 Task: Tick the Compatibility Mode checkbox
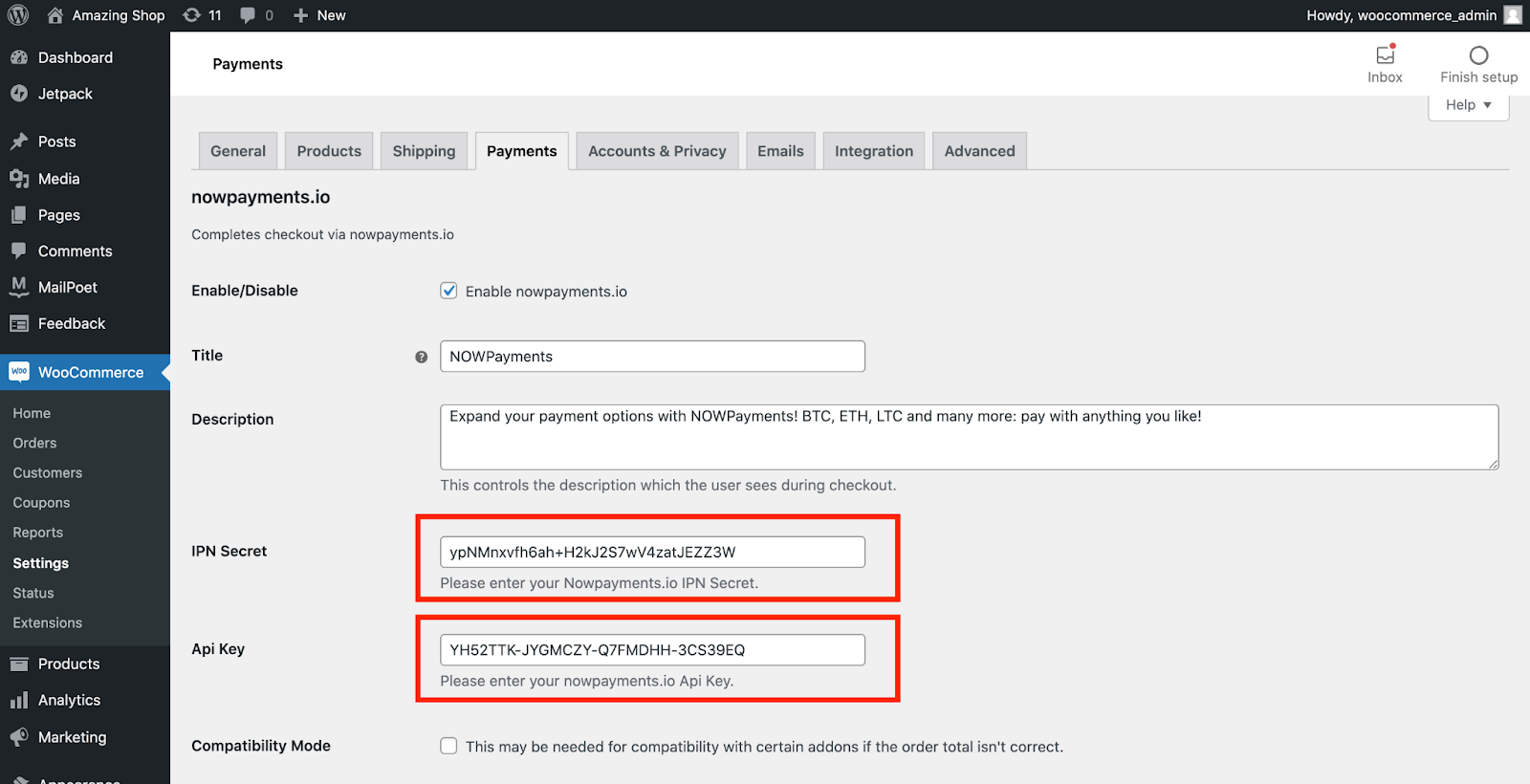pyautogui.click(x=448, y=746)
